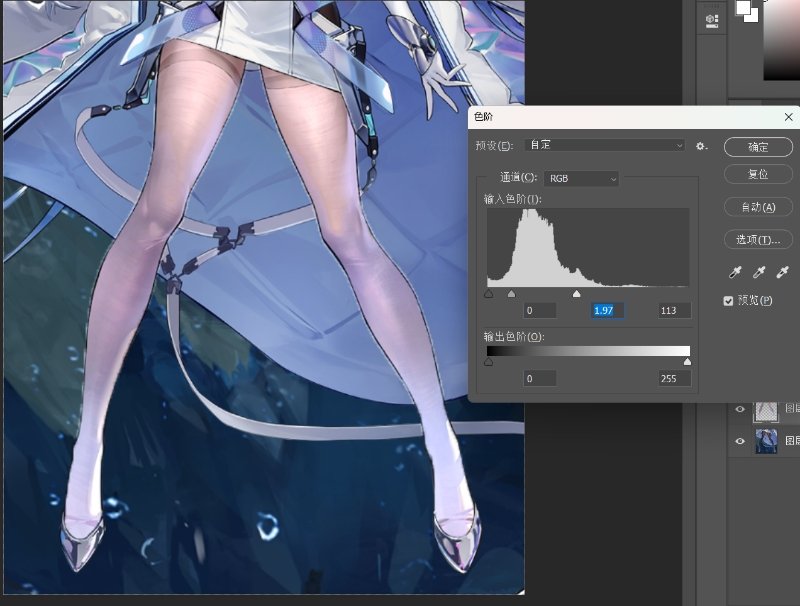Click the output white slider handle
The width and height of the screenshot is (800, 606).
click(687, 362)
